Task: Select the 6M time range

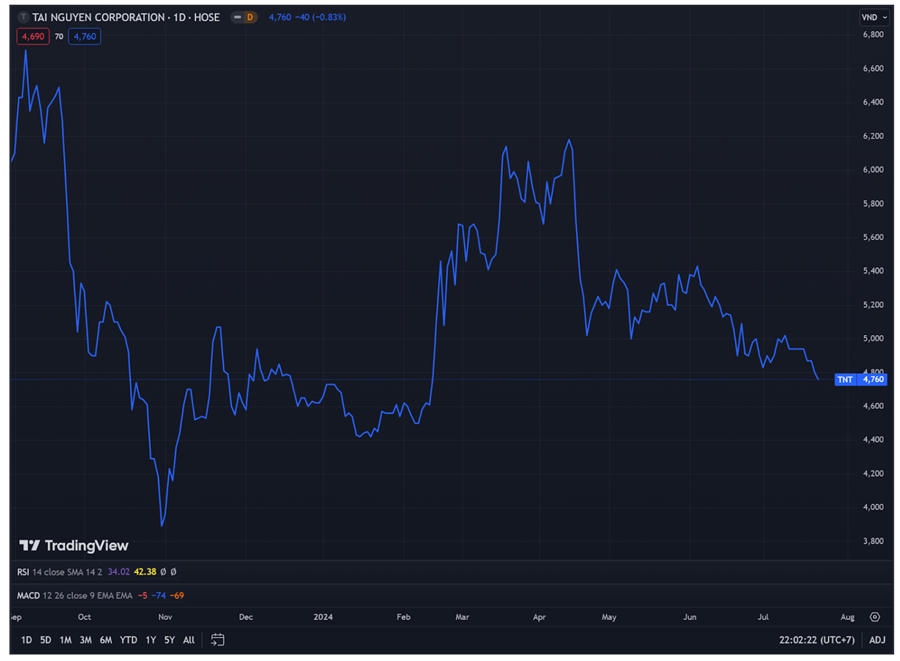Action: pyautogui.click(x=105, y=640)
